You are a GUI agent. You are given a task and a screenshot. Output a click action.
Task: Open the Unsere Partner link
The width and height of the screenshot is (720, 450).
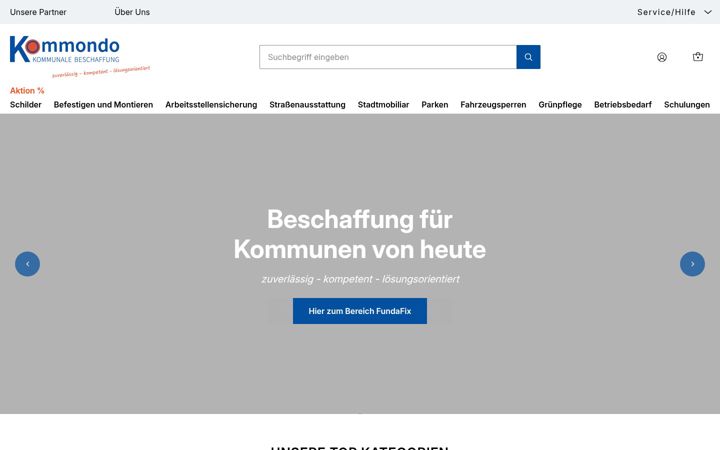pyautogui.click(x=38, y=12)
